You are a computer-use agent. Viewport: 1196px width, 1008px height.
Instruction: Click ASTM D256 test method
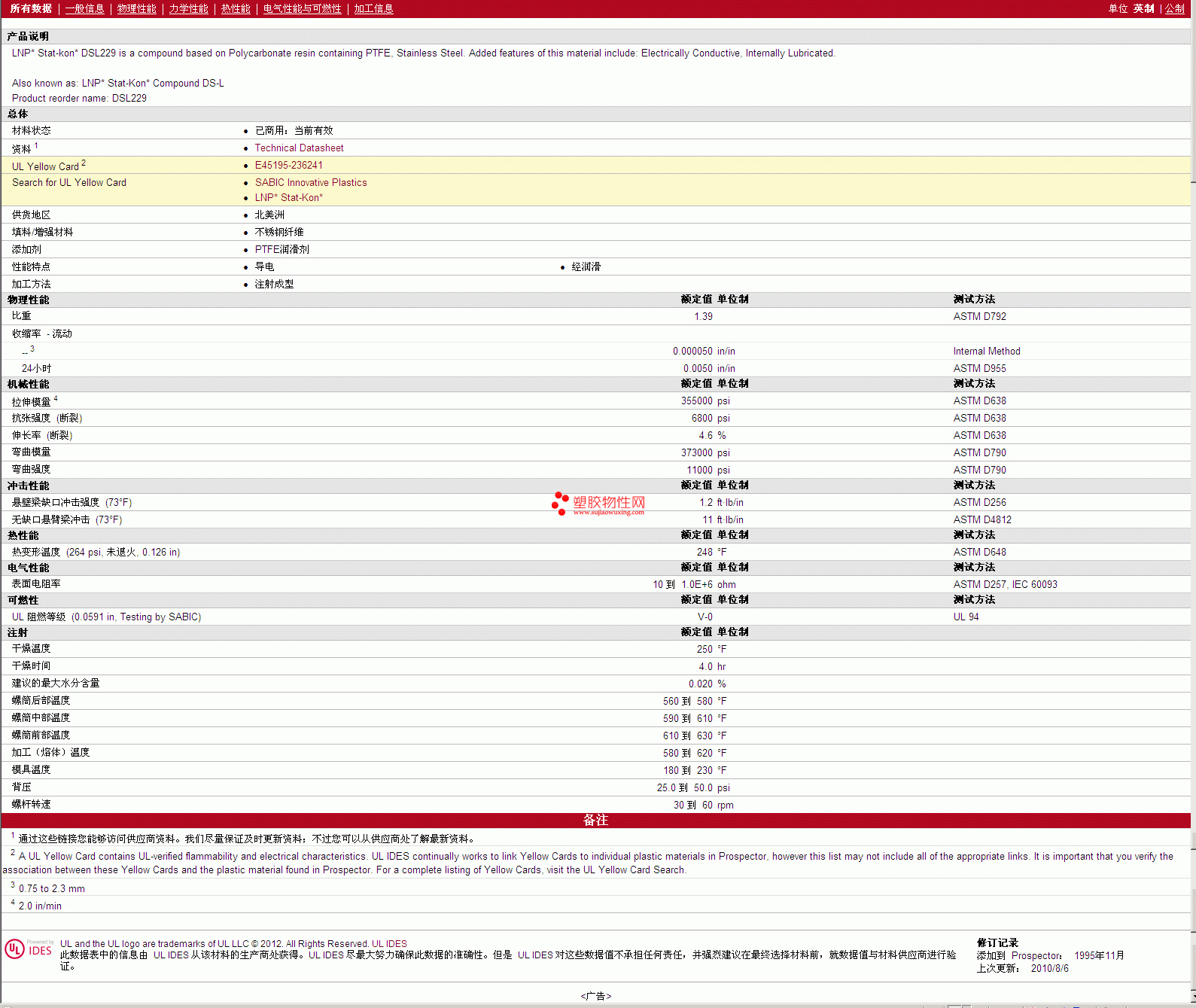point(979,503)
